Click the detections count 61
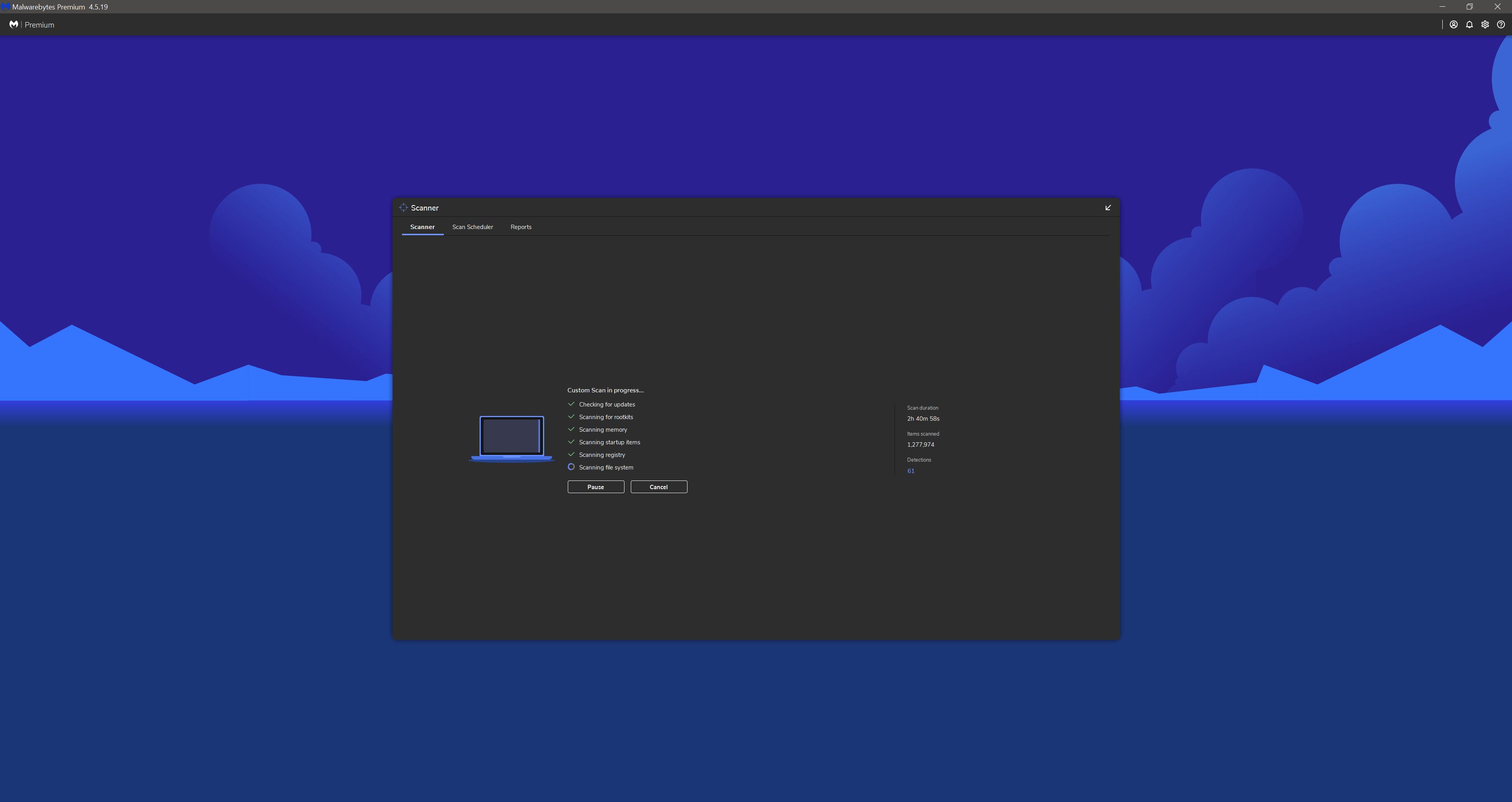Image resolution: width=1512 pixels, height=802 pixels. pos(911,471)
